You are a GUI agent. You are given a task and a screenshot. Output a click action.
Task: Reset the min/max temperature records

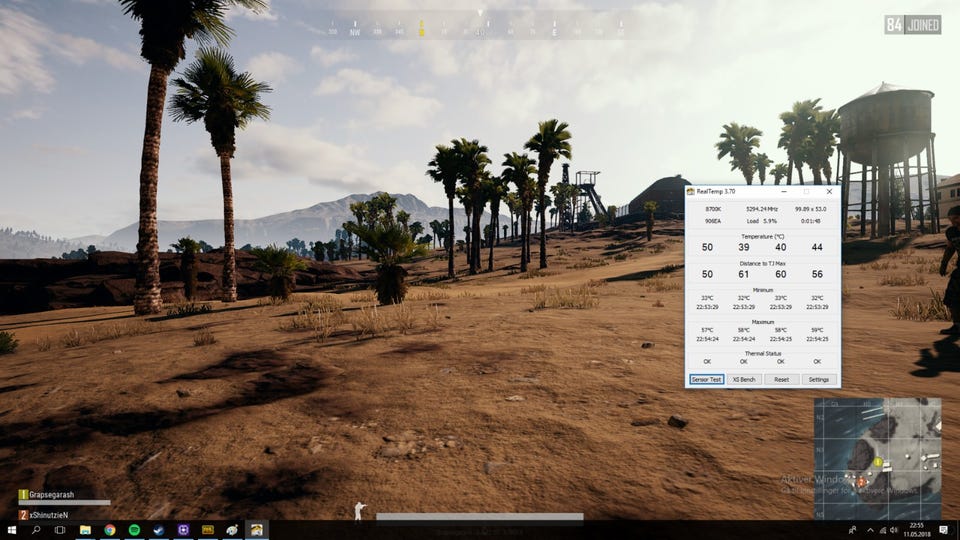click(x=781, y=380)
